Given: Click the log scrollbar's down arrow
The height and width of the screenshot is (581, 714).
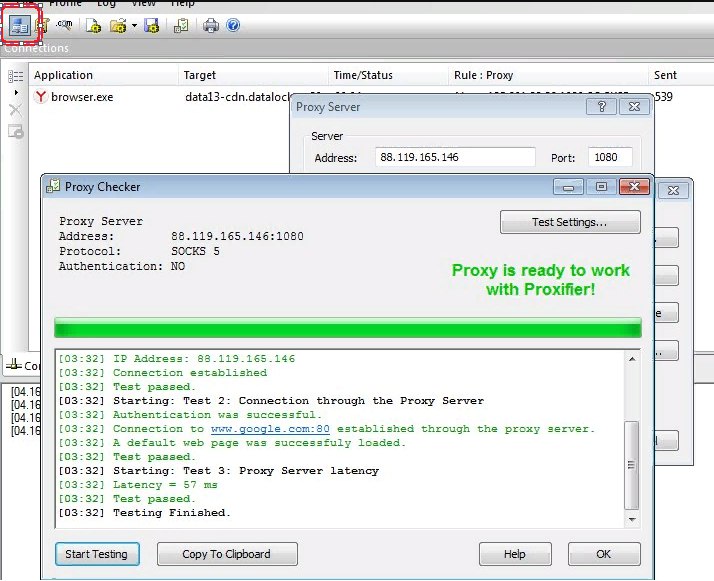Looking at the screenshot, I should (632, 520).
